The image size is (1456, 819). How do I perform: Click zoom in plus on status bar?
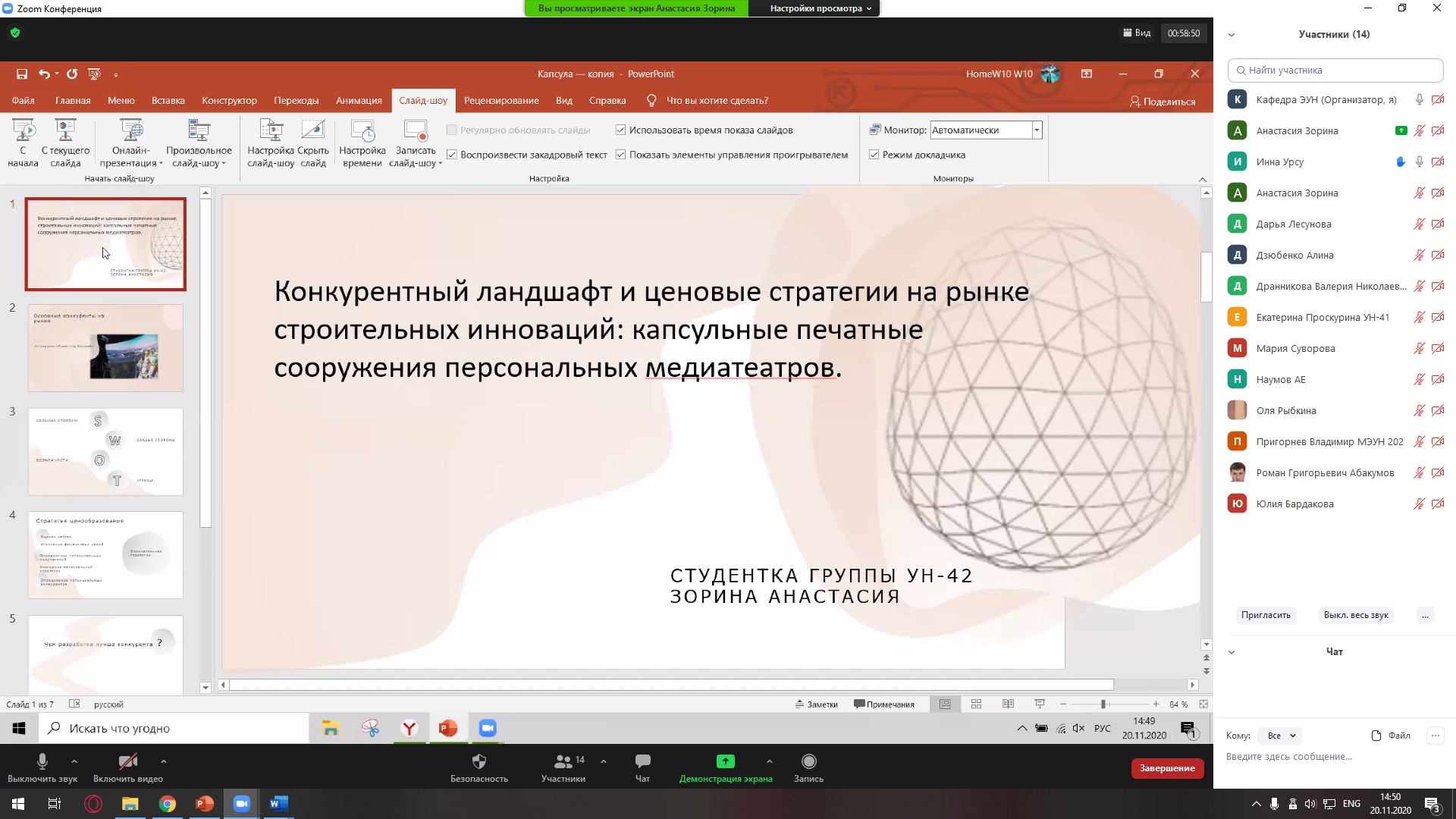1156,704
